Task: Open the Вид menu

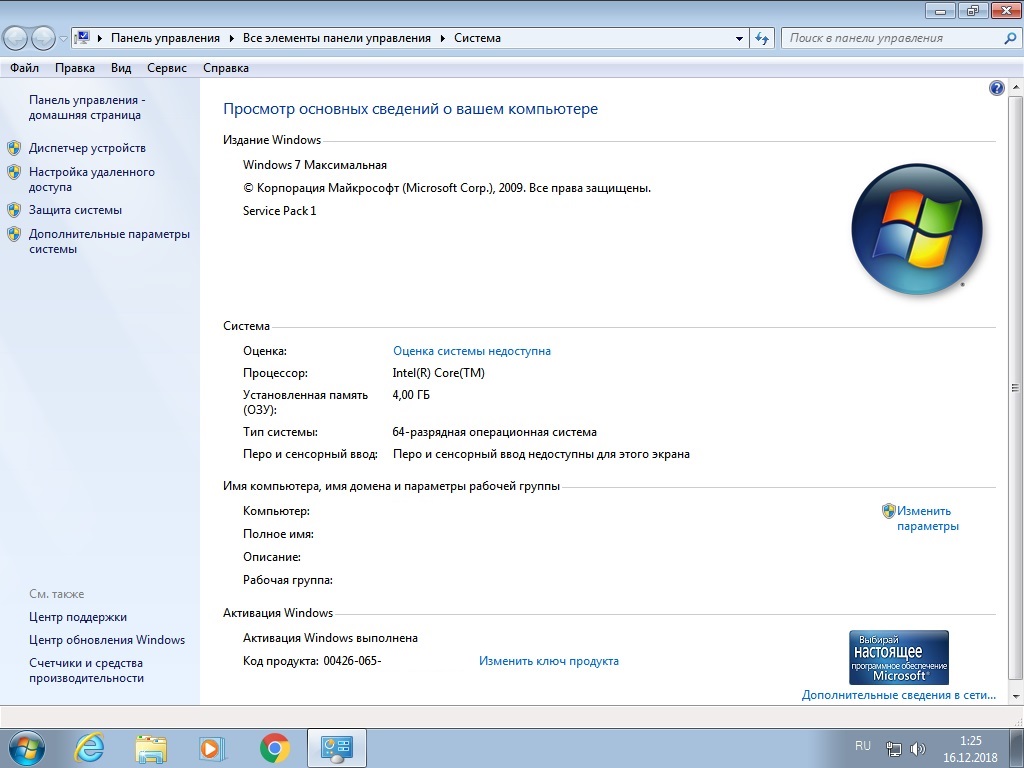Action: tap(121, 68)
